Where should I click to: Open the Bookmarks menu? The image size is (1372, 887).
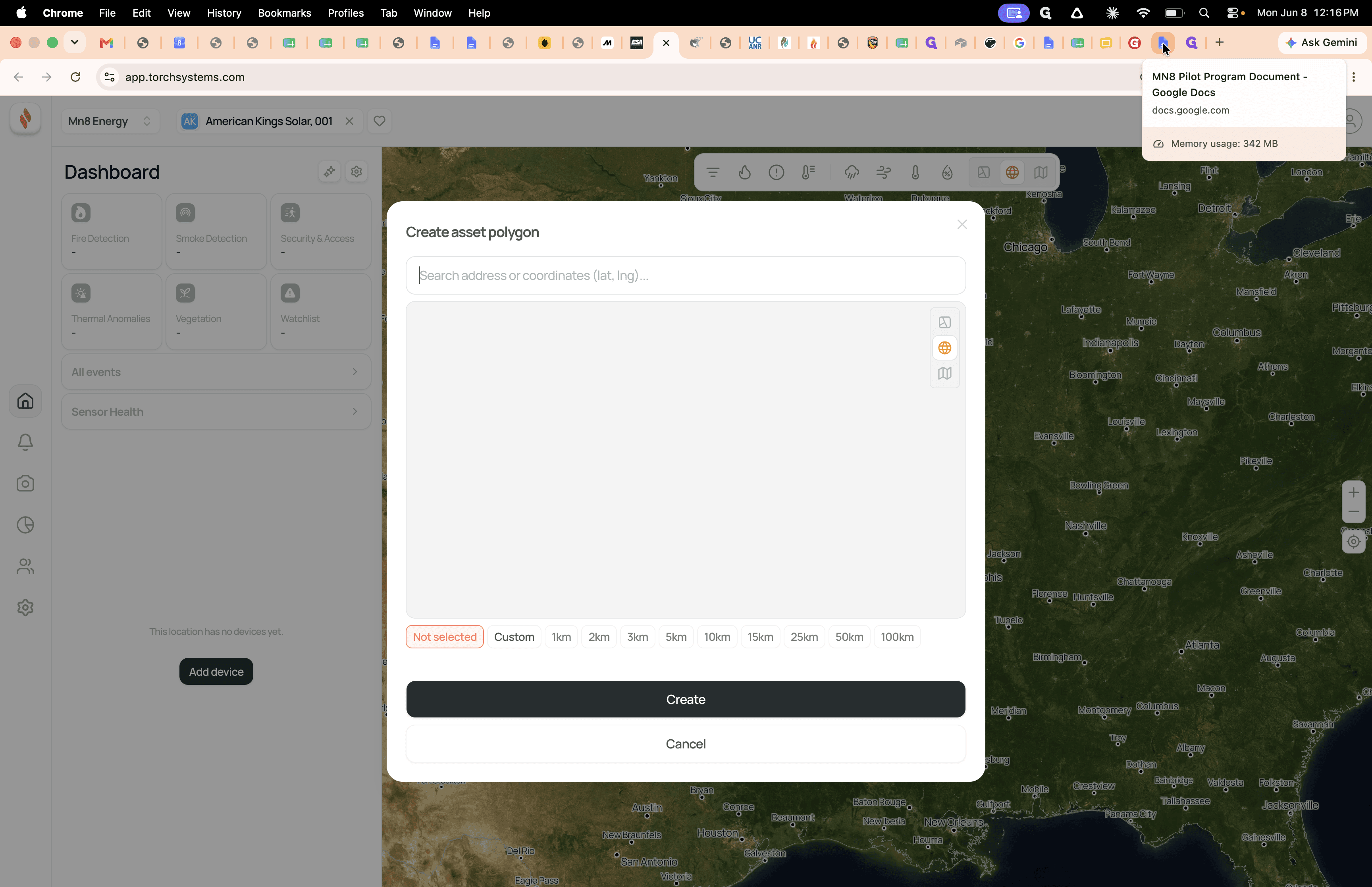pos(284,13)
